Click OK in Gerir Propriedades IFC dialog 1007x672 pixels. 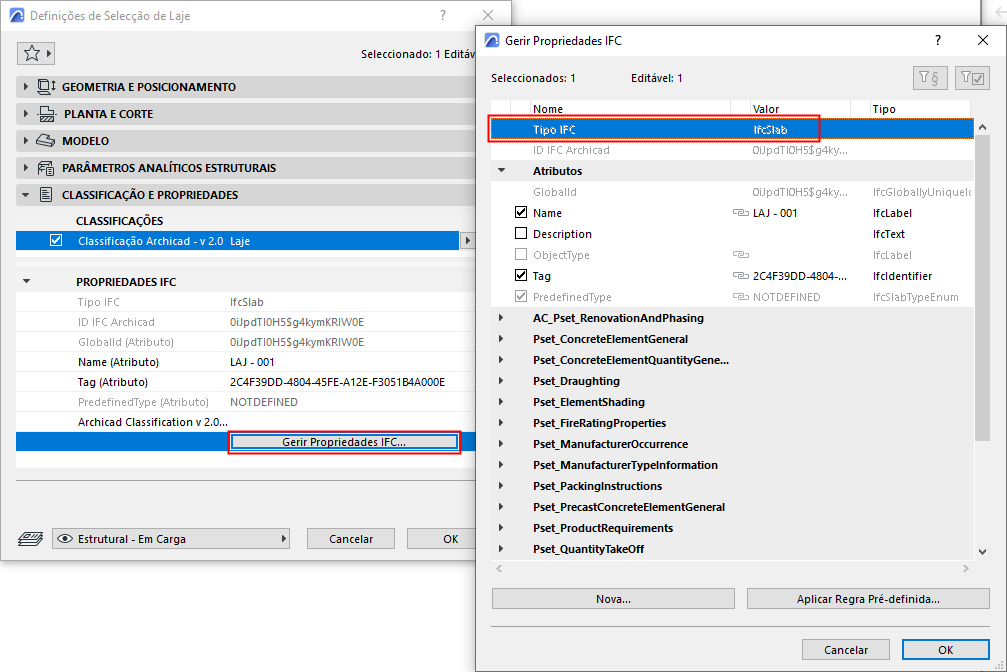click(945, 650)
